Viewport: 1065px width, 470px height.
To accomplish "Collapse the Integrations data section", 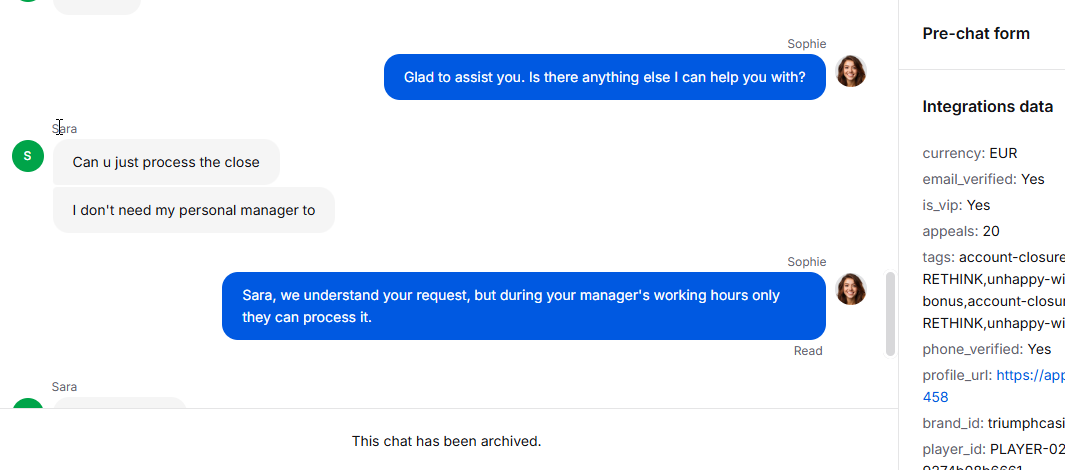I will [987, 107].
